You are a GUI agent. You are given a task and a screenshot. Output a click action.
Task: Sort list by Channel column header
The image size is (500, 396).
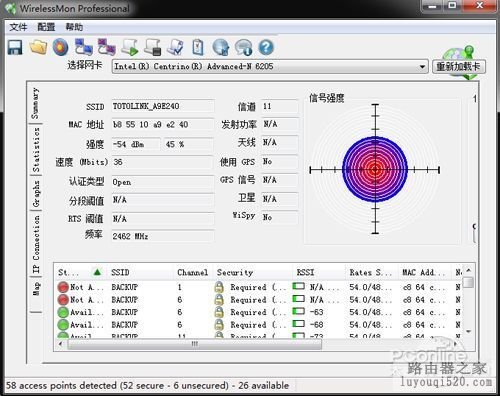click(194, 272)
